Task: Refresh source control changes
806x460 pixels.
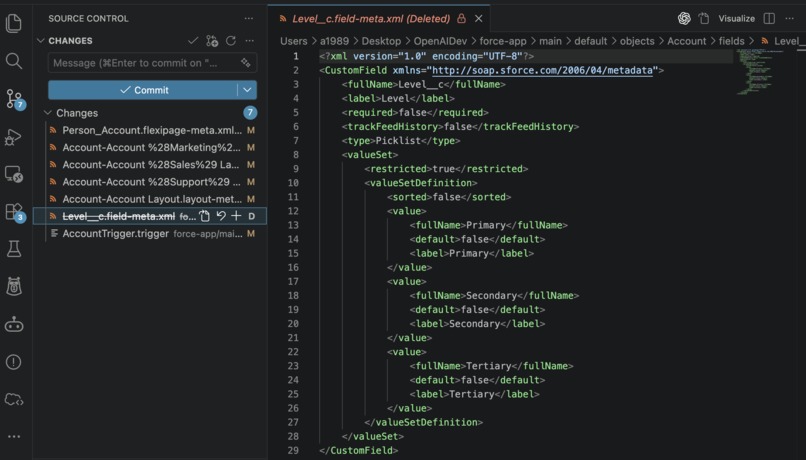Action: click(231, 41)
